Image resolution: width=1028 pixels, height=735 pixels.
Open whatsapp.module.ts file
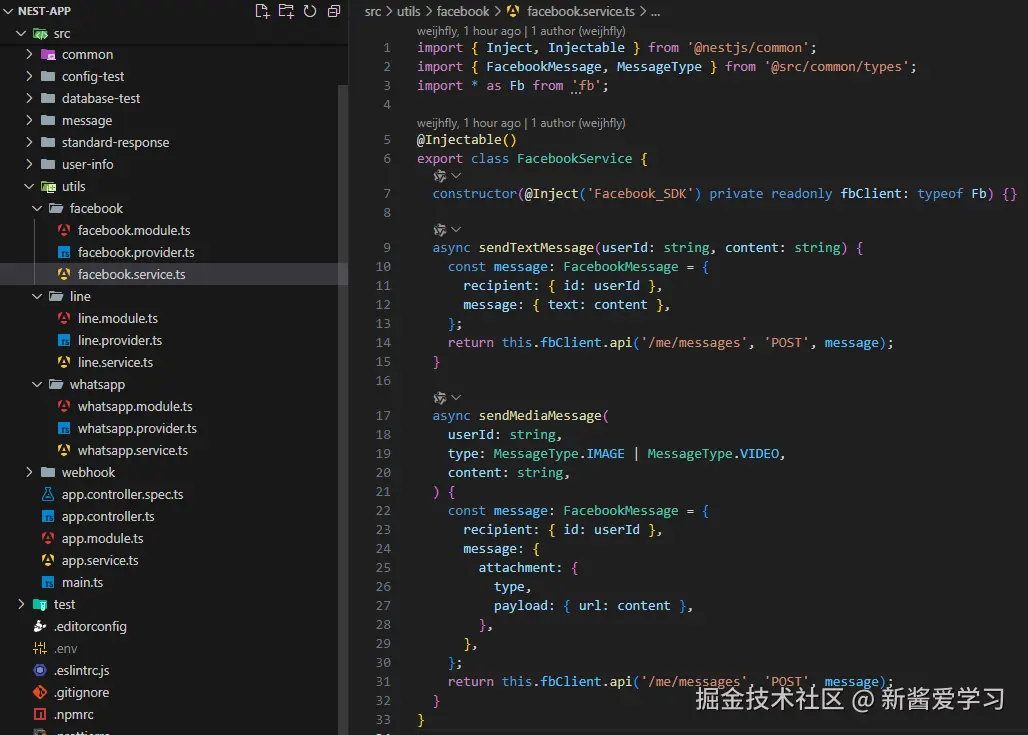coord(135,407)
